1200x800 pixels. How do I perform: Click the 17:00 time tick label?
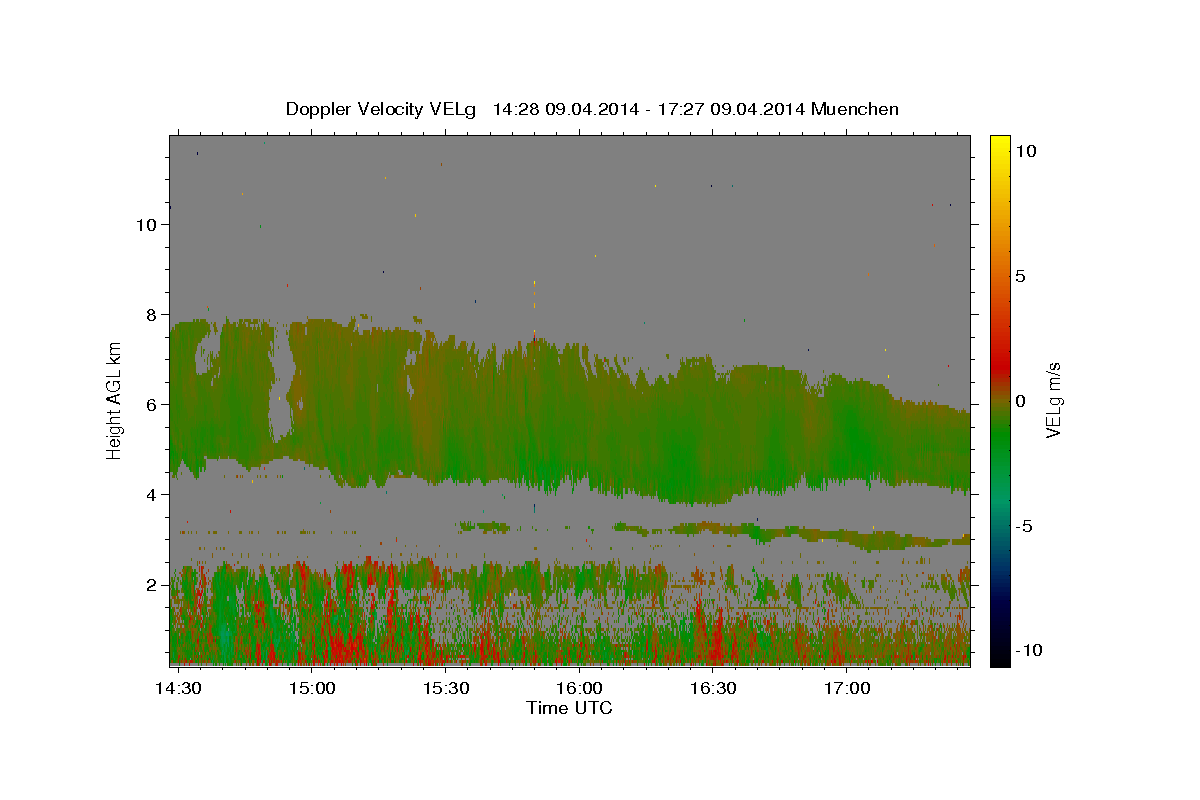point(846,689)
